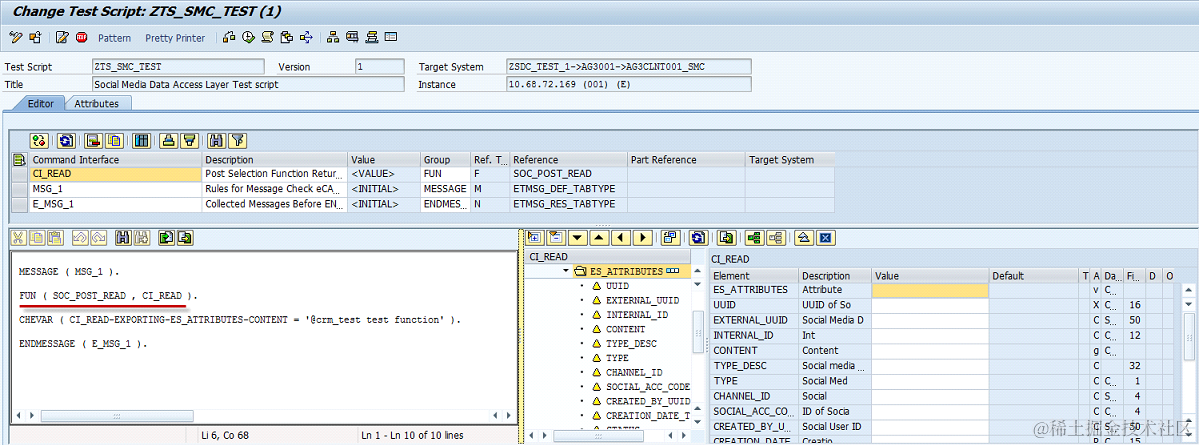Click the CHEVAR code line in the editor
Image resolution: width=1199 pixels, height=445 pixels.
[x=240, y=320]
